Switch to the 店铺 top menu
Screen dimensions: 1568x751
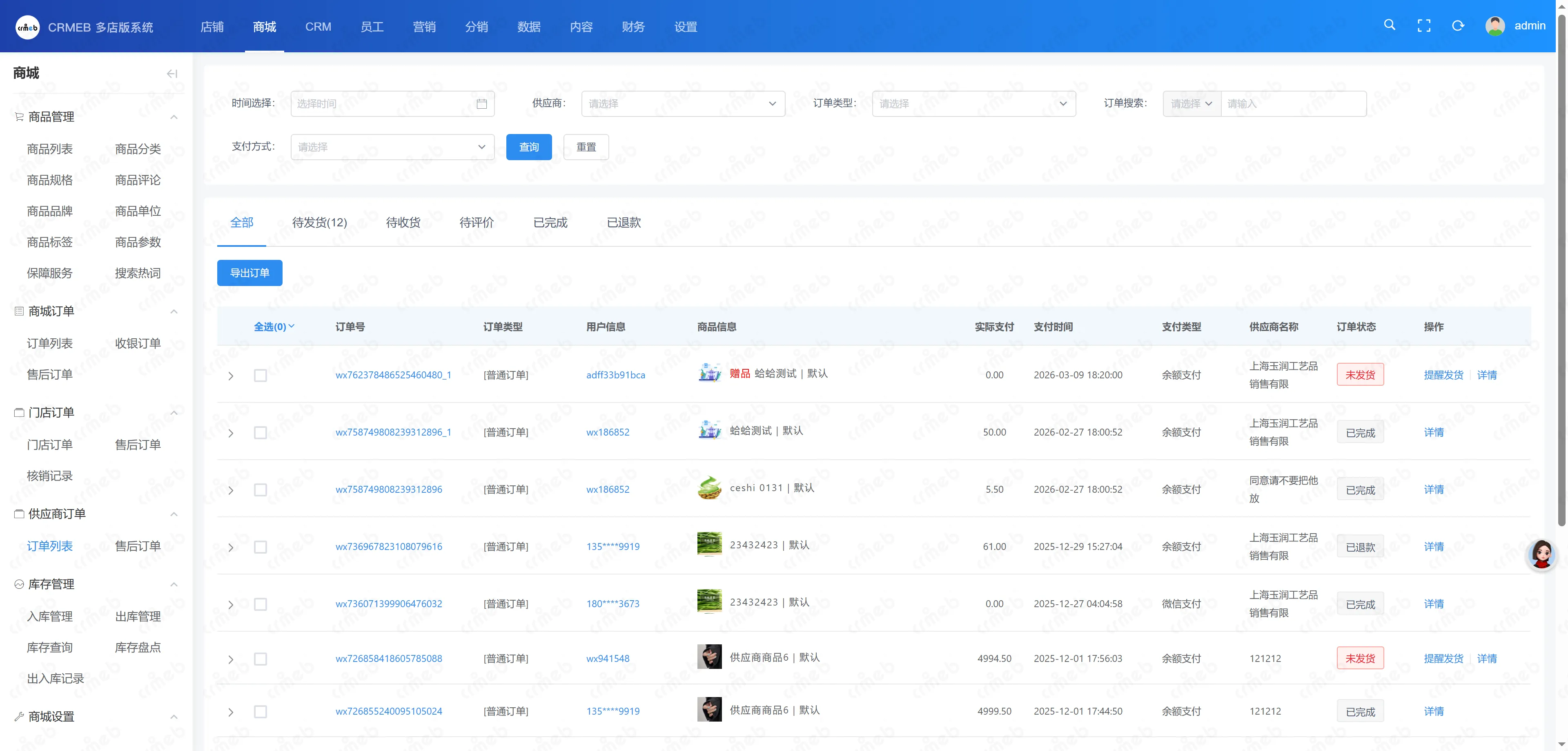[x=212, y=27]
